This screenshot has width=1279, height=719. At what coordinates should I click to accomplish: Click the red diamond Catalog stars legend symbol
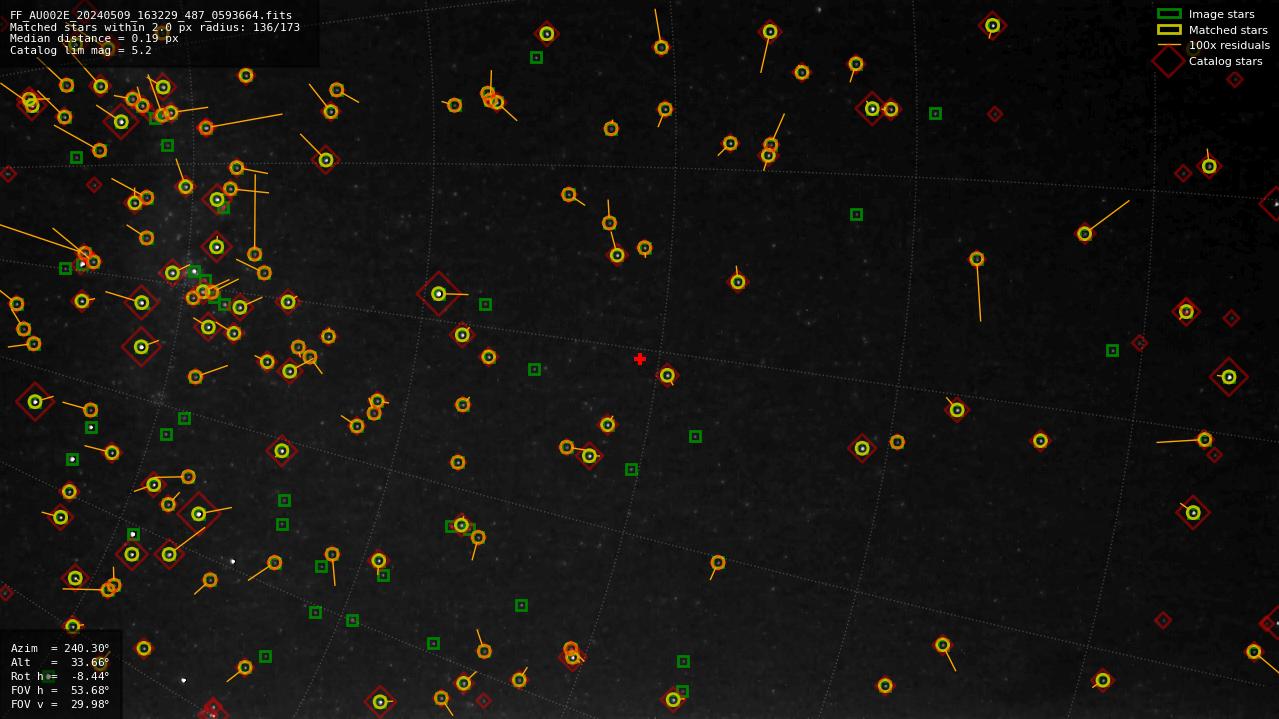[x=1169, y=61]
